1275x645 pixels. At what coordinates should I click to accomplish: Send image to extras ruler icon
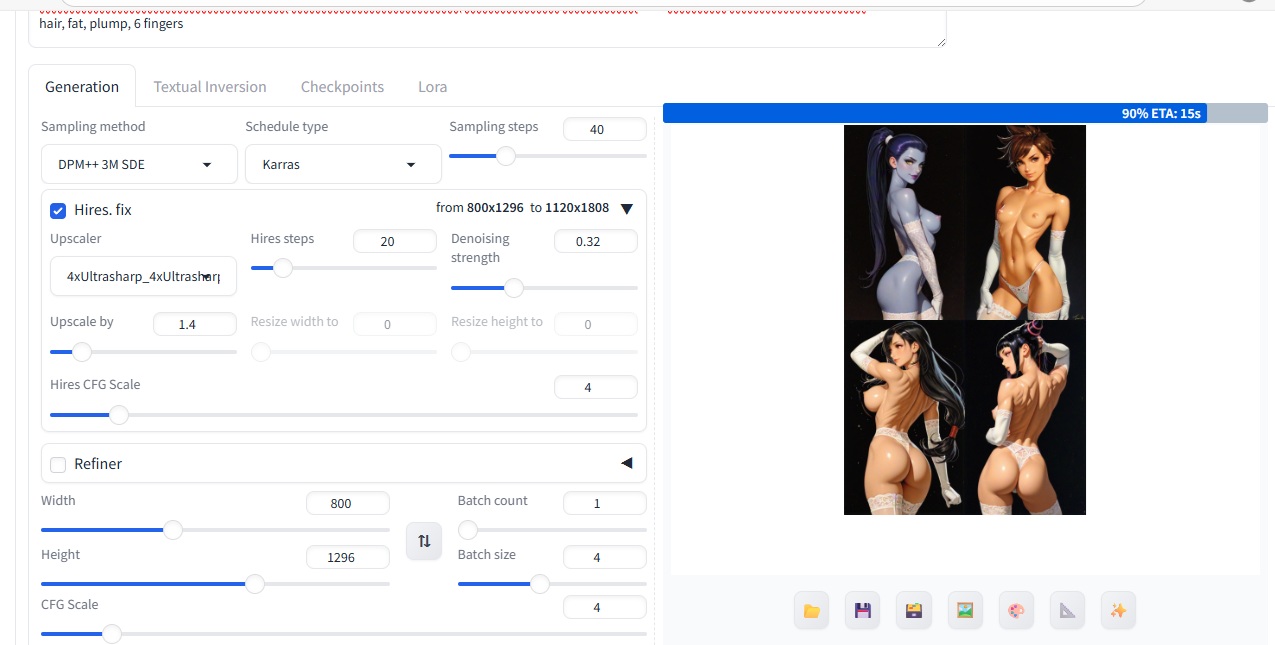[1067, 610]
